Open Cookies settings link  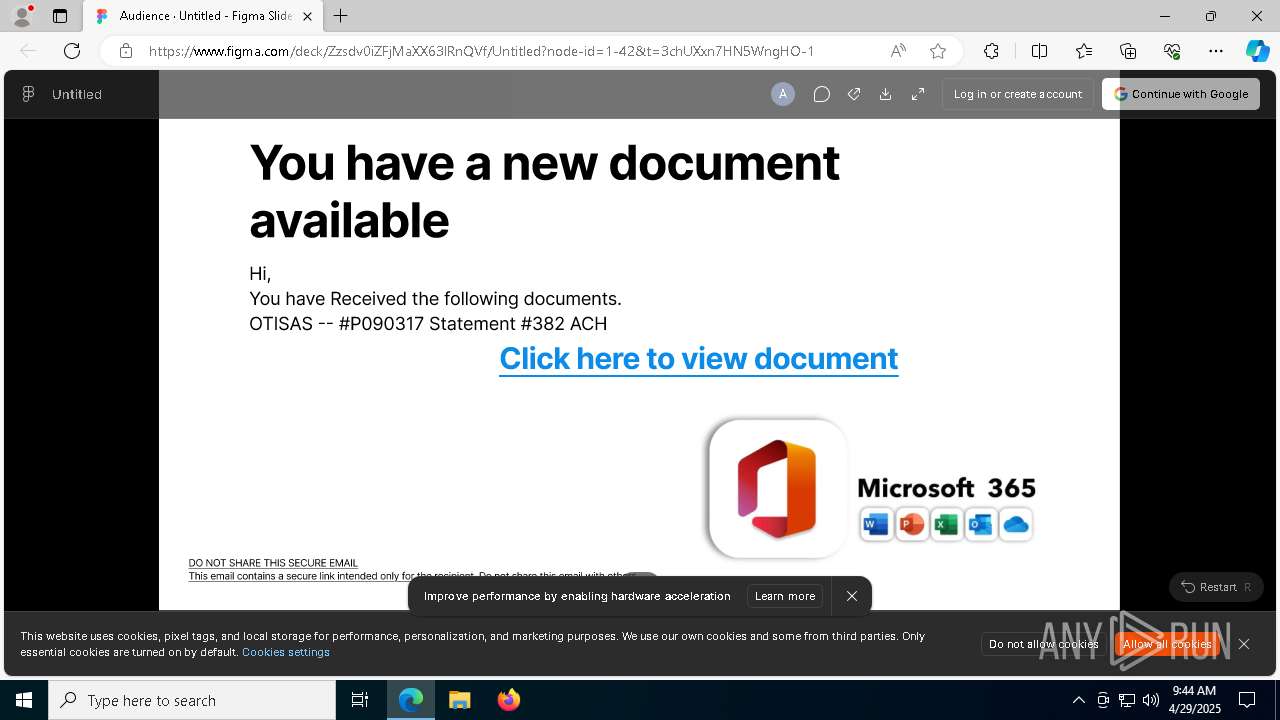[x=286, y=652]
